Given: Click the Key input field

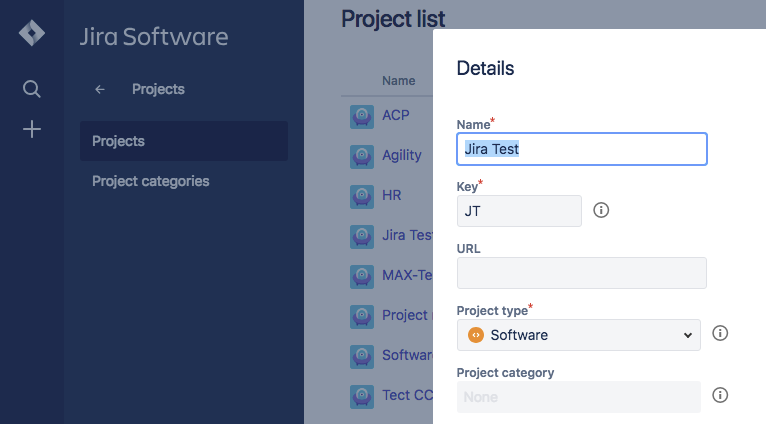Looking at the screenshot, I should pyautogui.click(x=519, y=211).
